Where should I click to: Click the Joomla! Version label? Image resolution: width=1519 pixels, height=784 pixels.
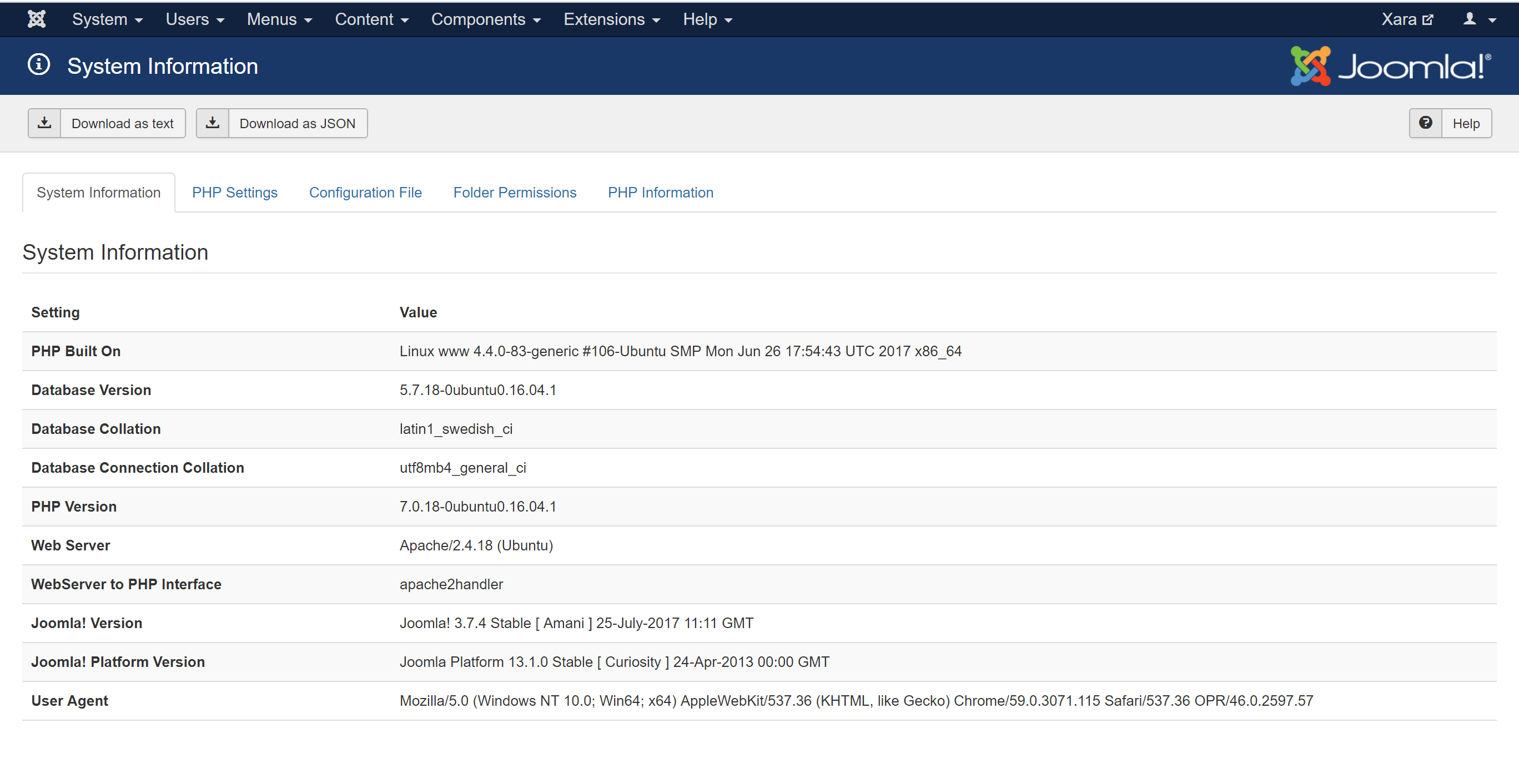pyautogui.click(x=87, y=624)
